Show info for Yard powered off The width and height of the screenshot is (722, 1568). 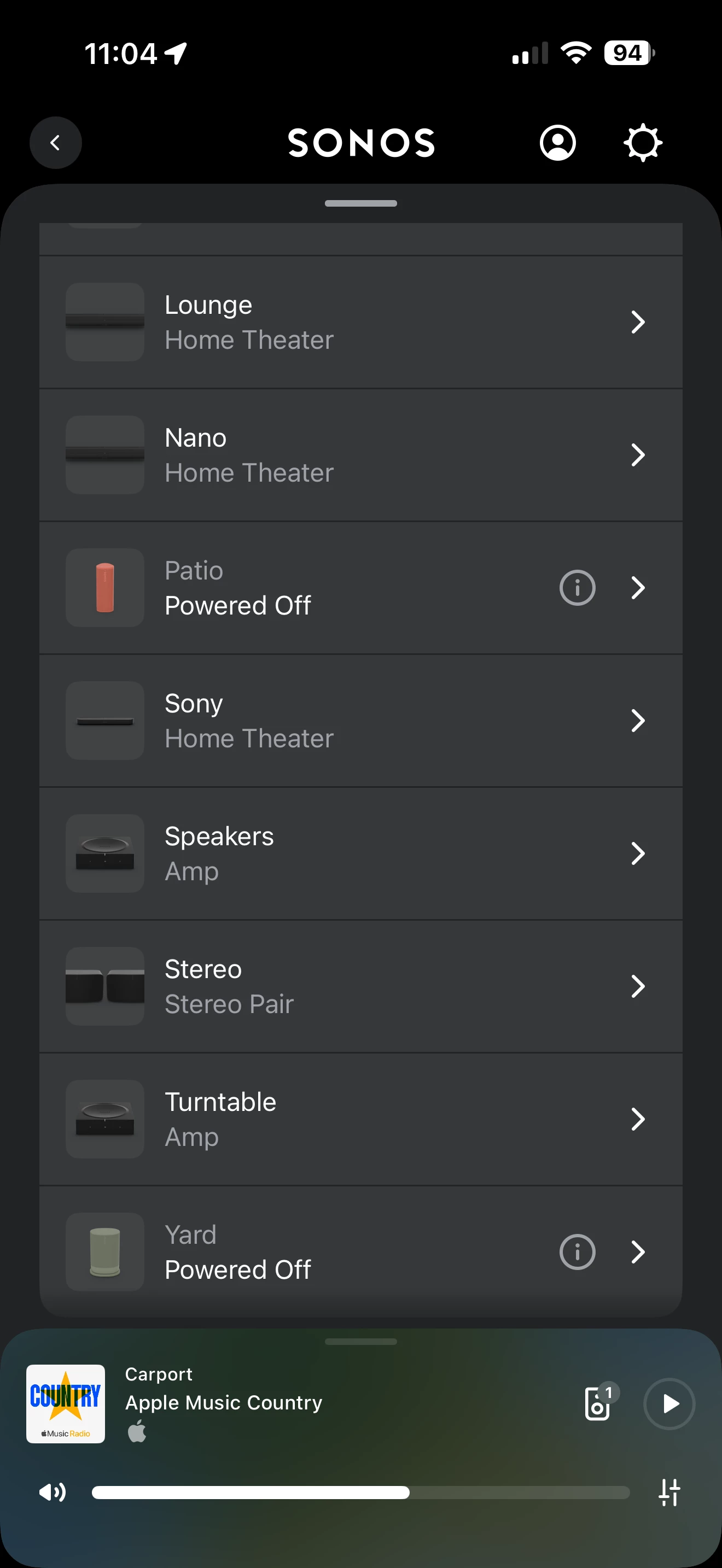tap(577, 1252)
